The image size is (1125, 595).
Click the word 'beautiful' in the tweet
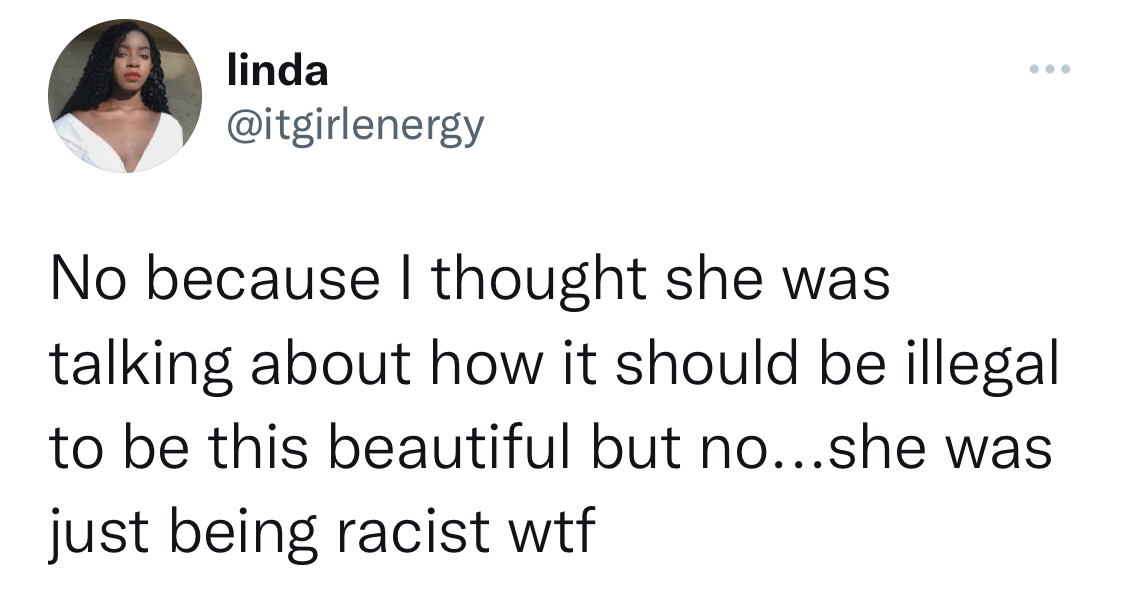tap(450, 448)
